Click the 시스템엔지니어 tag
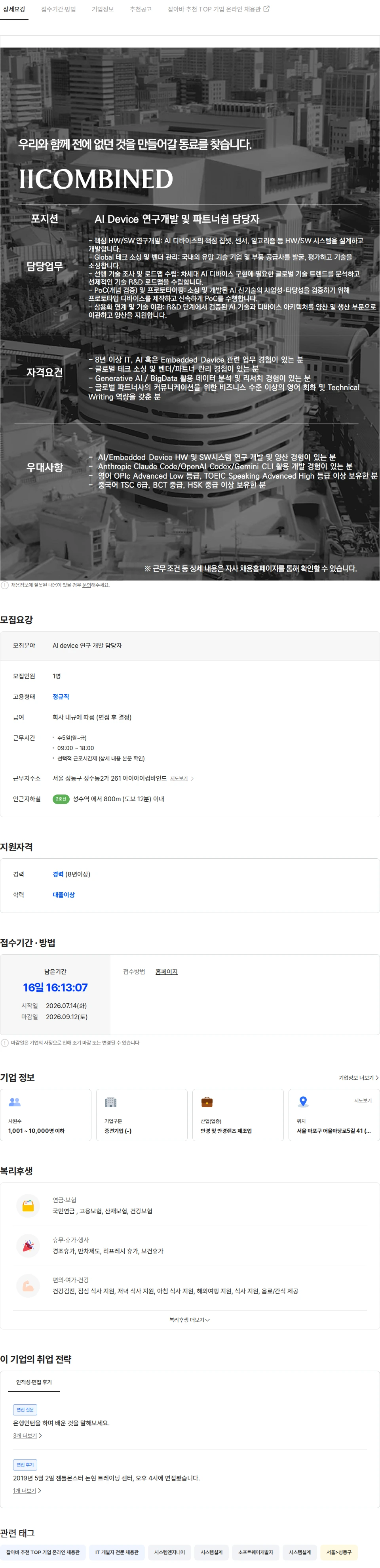Screen dimensions: 380x1568 (x=170, y=1552)
